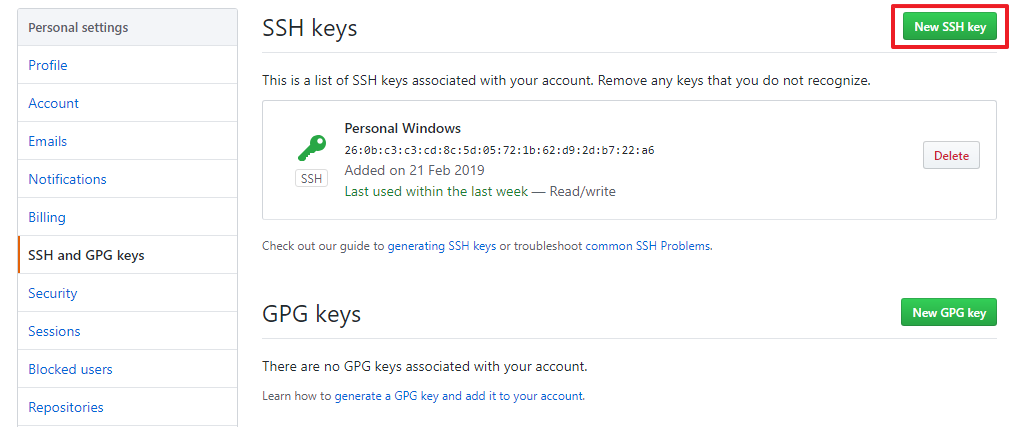1019x427 pixels.
Task: Go to Repositories settings
Action: tap(66, 408)
